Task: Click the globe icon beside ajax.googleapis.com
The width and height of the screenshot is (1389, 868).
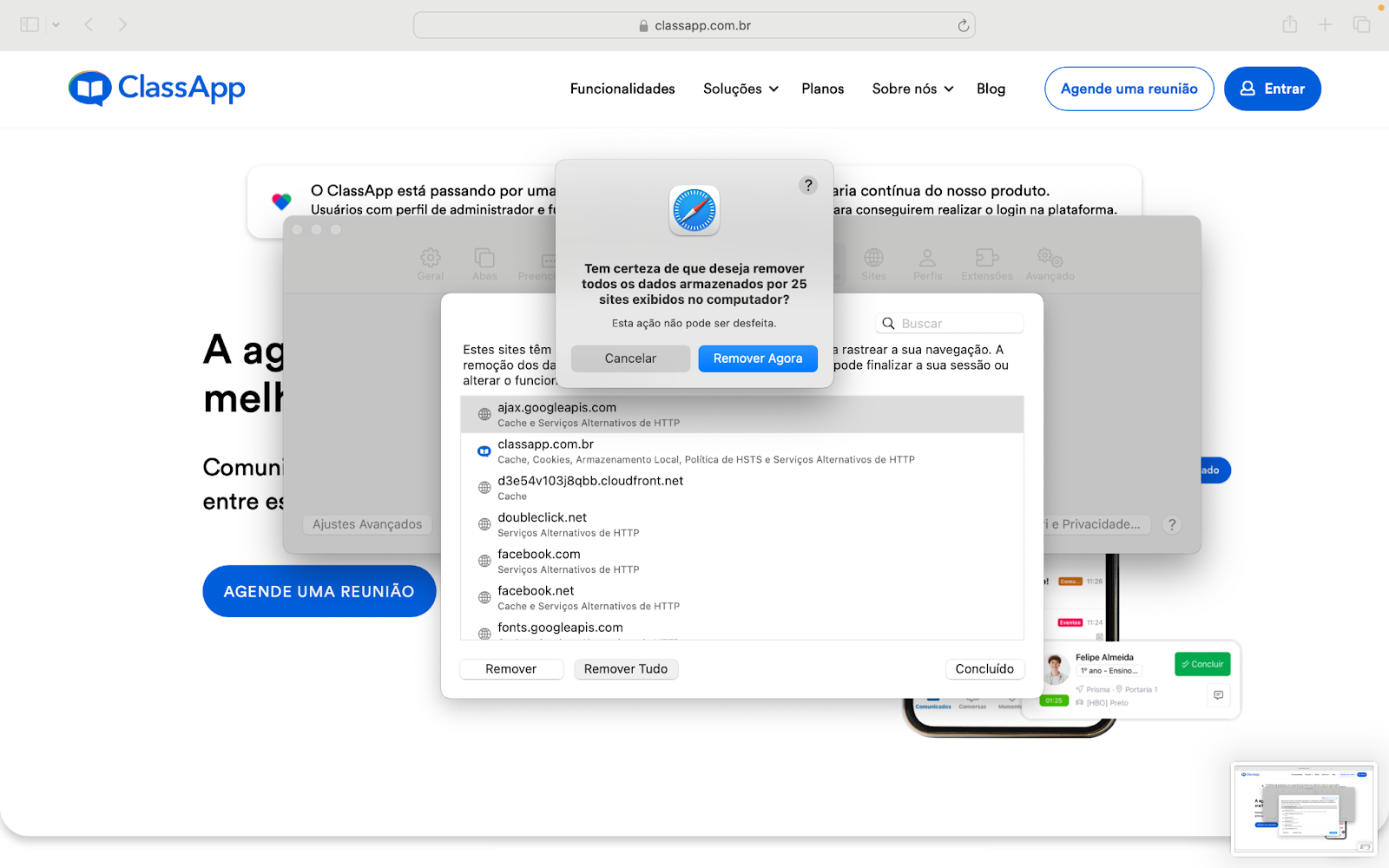Action: 484,415
